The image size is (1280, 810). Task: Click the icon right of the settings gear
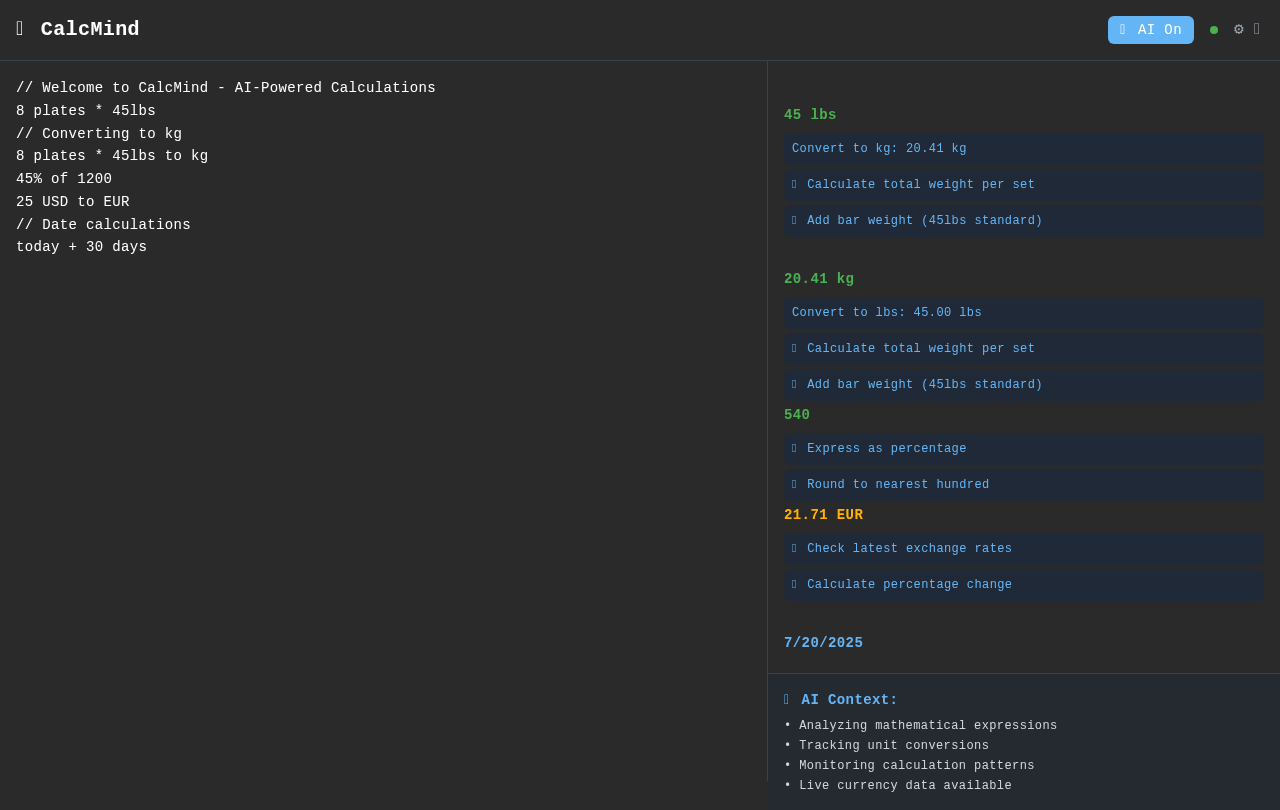coord(1257,29)
